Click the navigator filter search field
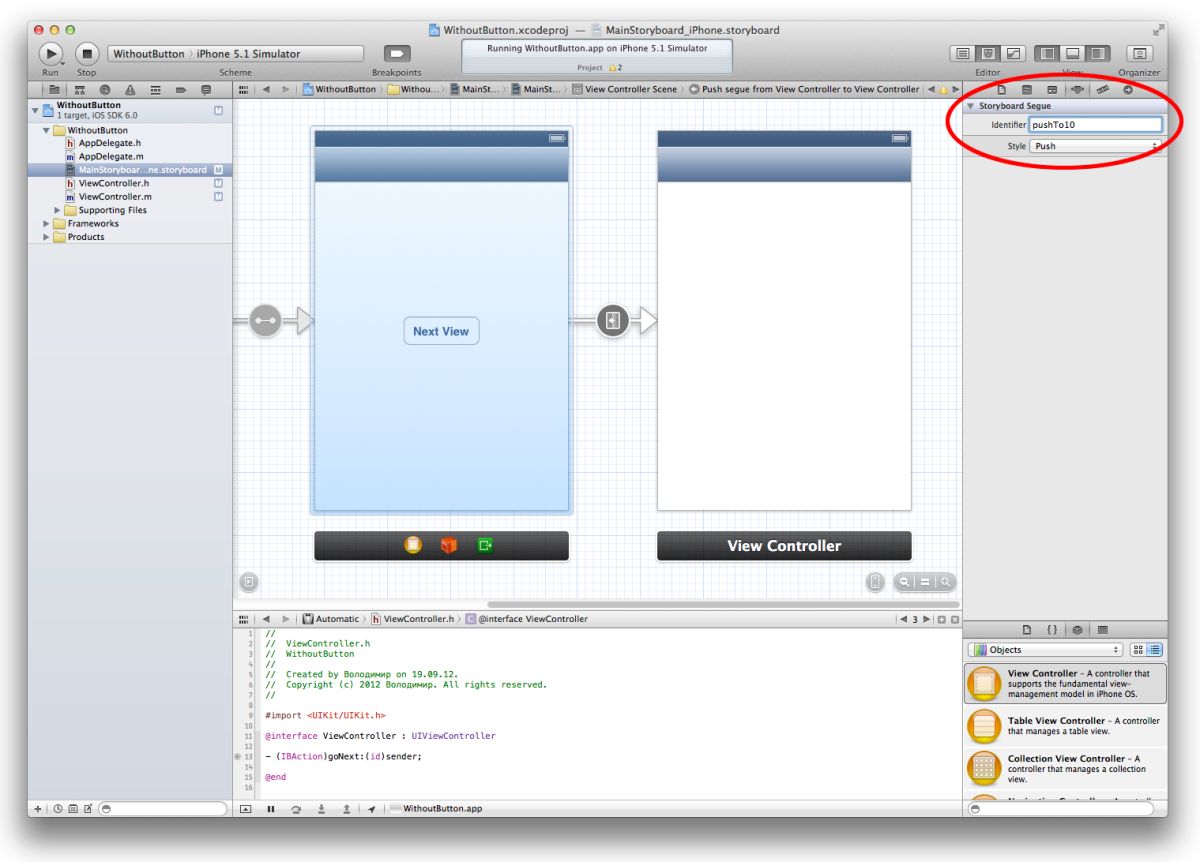 163,808
